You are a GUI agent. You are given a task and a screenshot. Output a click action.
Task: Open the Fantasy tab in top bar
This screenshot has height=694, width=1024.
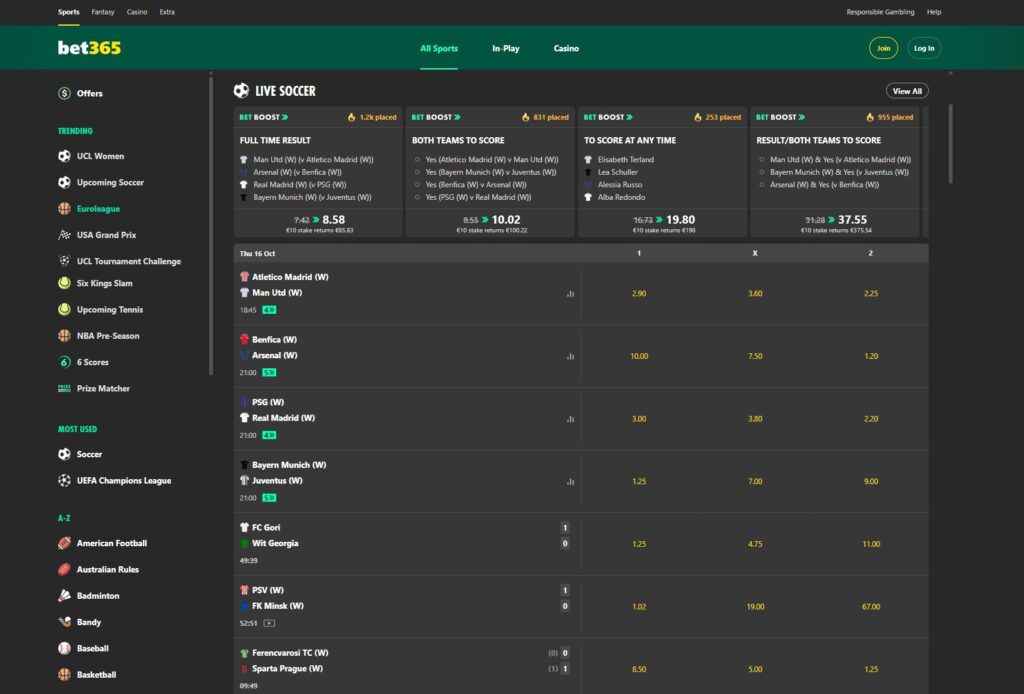click(x=102, y=12)
